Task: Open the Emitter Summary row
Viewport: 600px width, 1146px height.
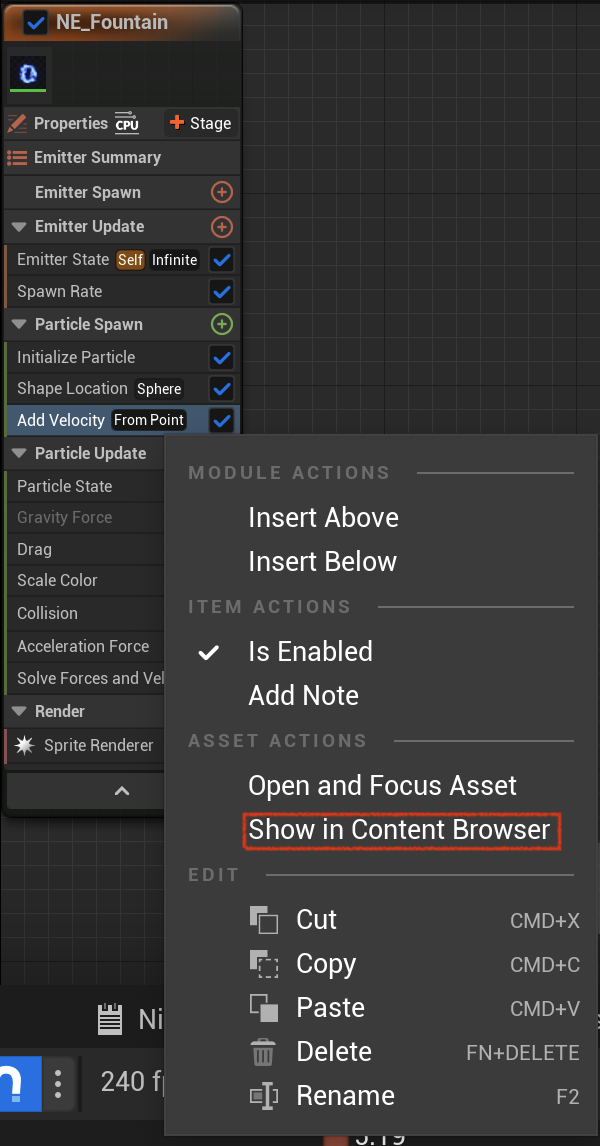Action: (122, 158)
